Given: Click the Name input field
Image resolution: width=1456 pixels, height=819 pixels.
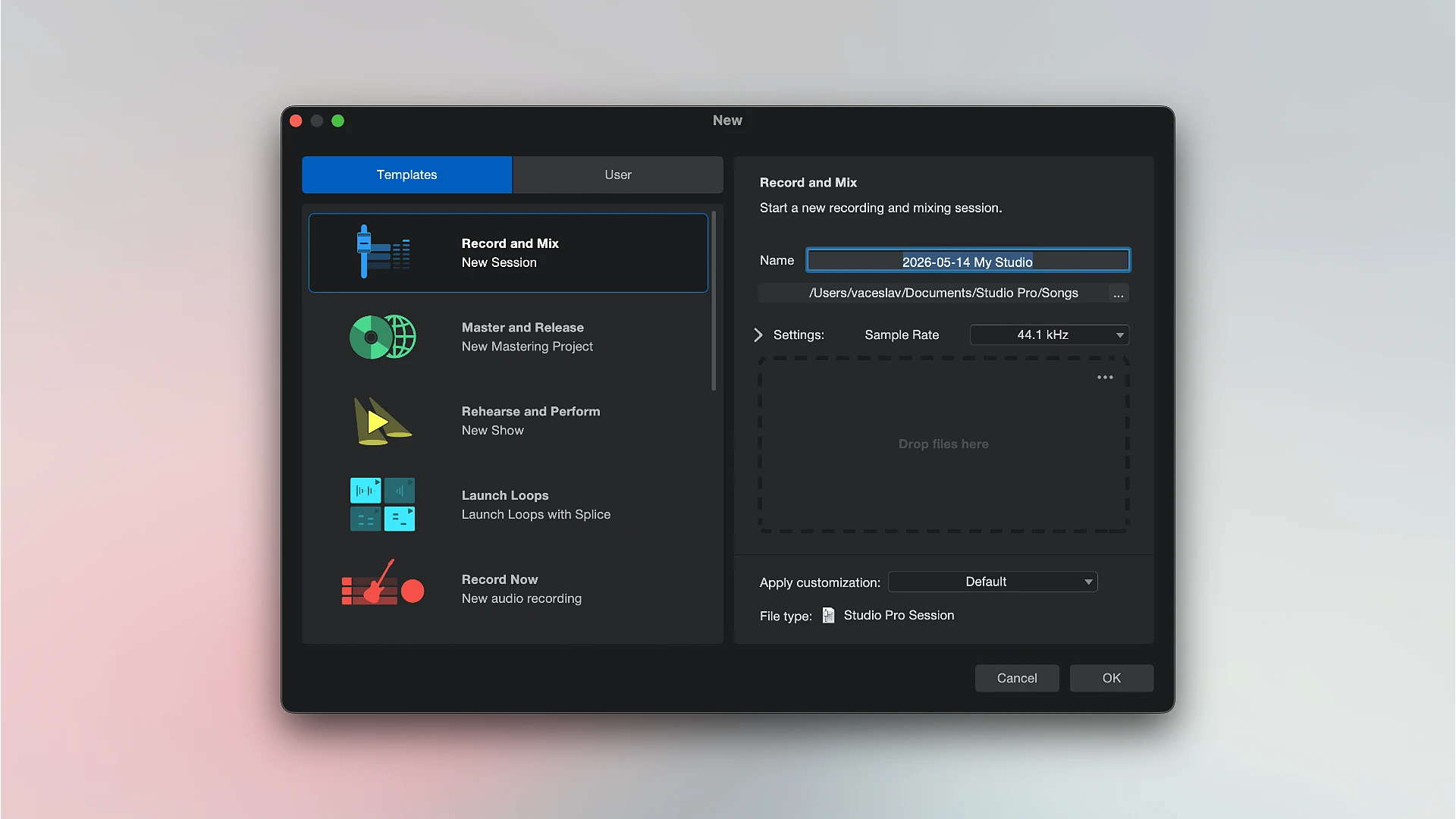Looking at the screenshot, I should click(968, 260).
